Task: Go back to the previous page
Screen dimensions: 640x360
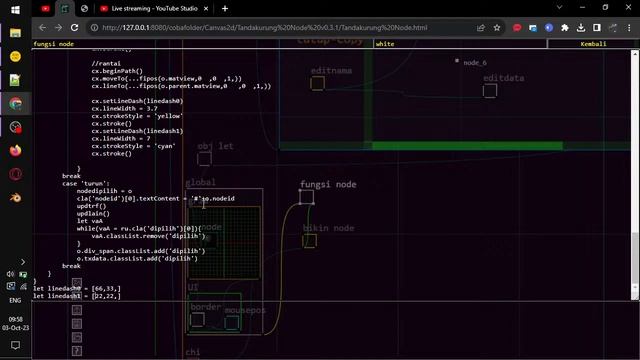Action: click(42, 27)
